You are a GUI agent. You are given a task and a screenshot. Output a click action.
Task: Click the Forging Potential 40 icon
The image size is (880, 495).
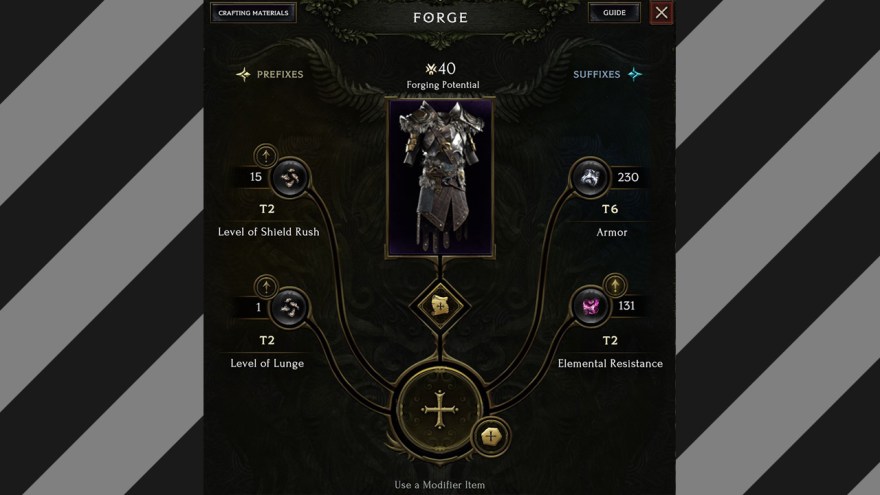(x=431, y=69)
